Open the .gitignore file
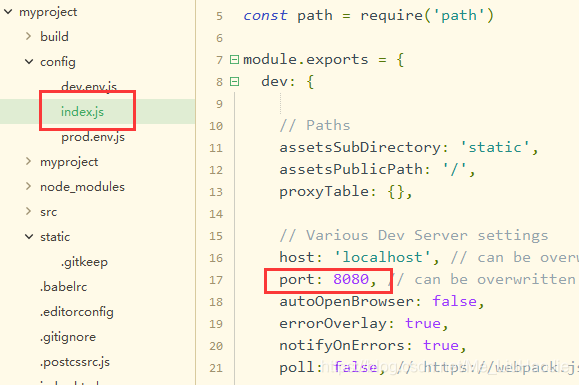The width and height of the screenshot is (579, 385). 68,337
